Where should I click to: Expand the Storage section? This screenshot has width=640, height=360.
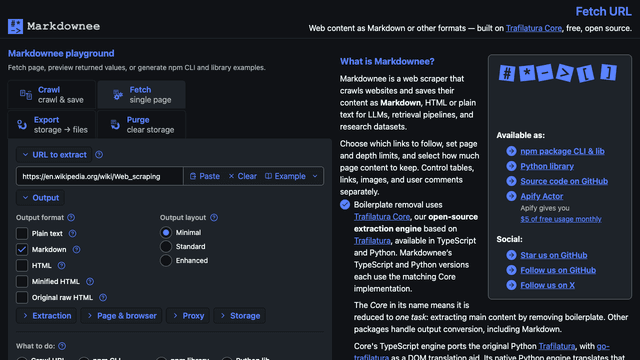pyautogui.click(x=240, y=316)
